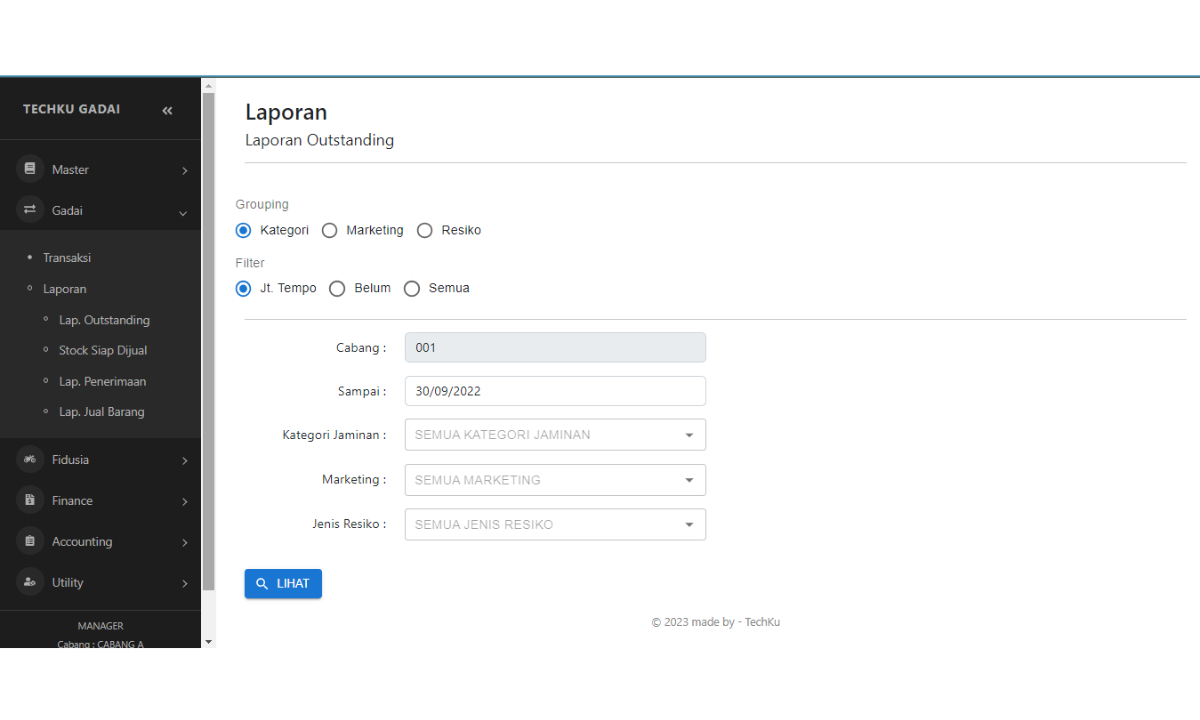
Task: Open Lap. Penerimaan in the sidebar
Action: coord(102,381)
